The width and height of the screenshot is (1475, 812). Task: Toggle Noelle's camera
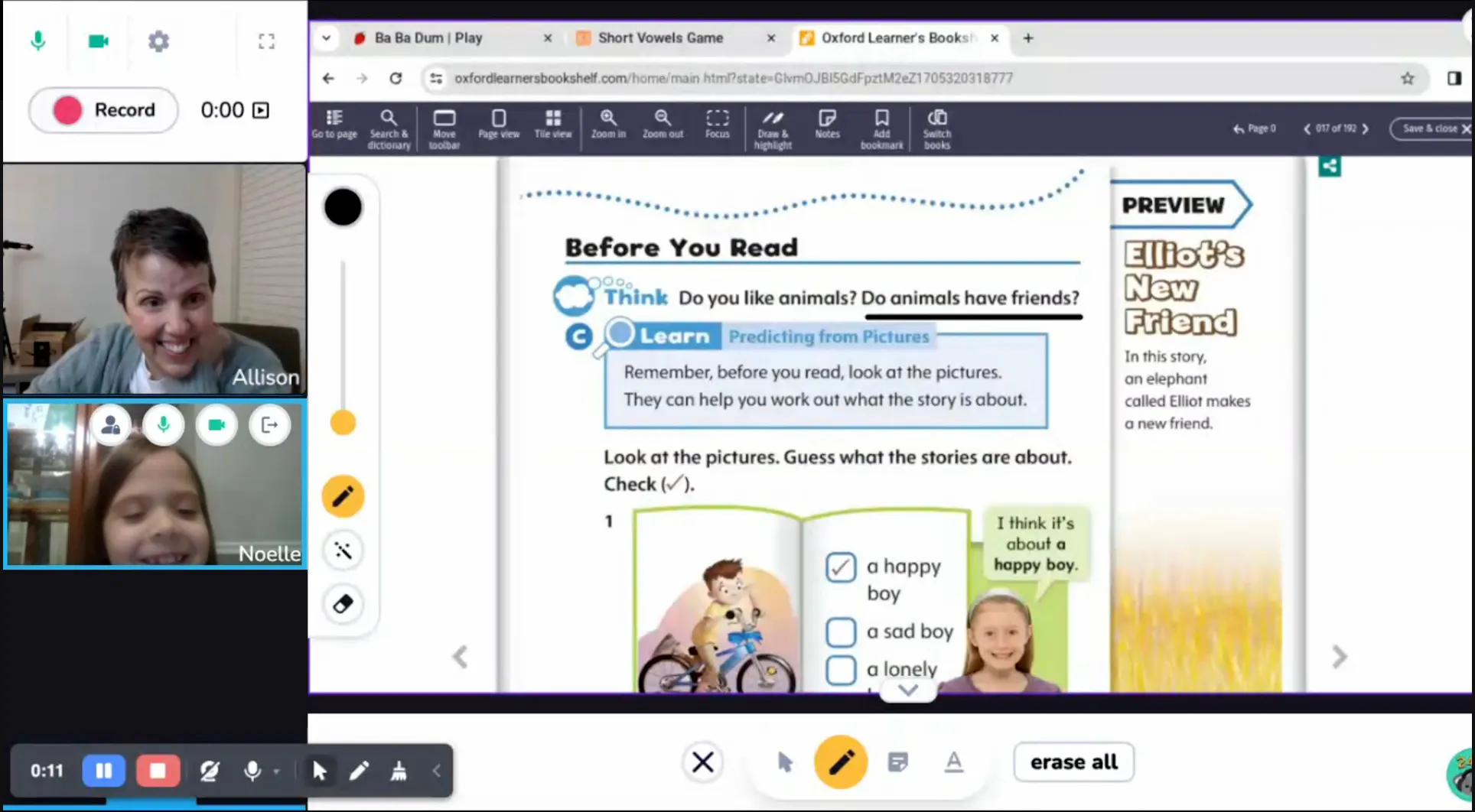coord(217,425)
